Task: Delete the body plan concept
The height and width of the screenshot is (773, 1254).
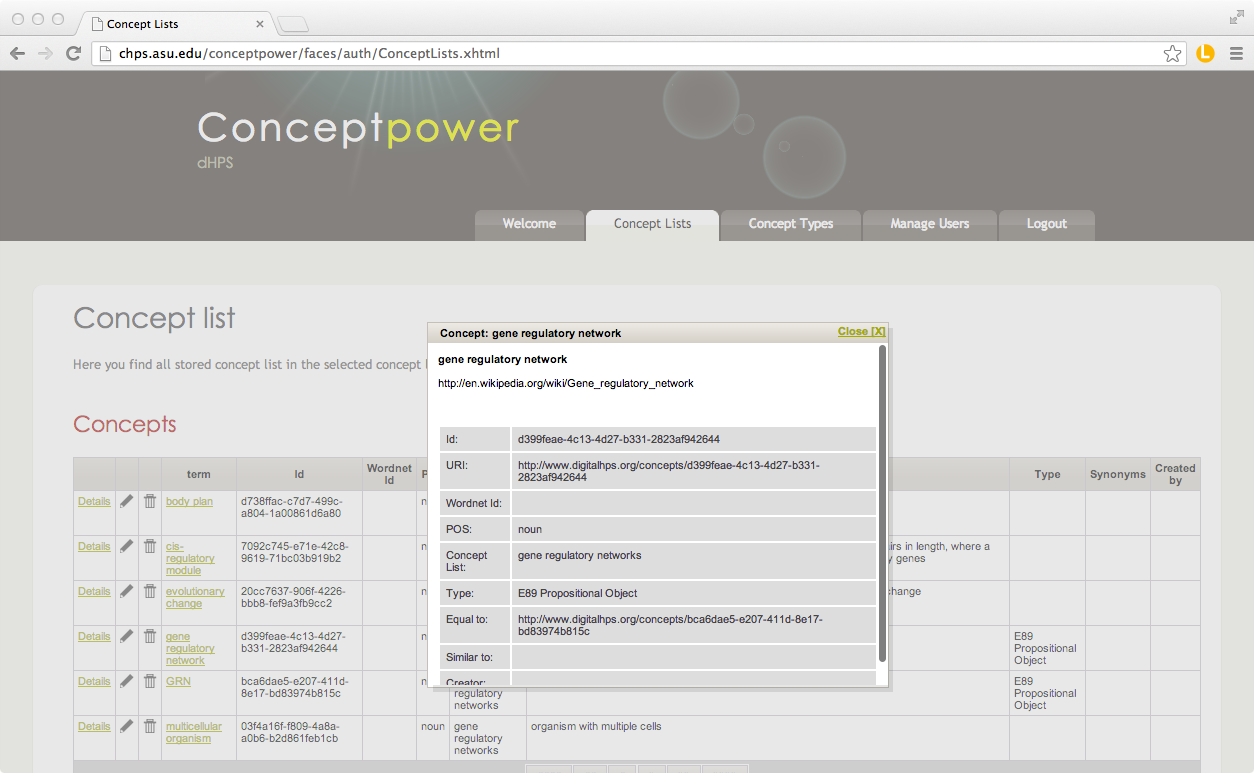Action: point(150,501)
